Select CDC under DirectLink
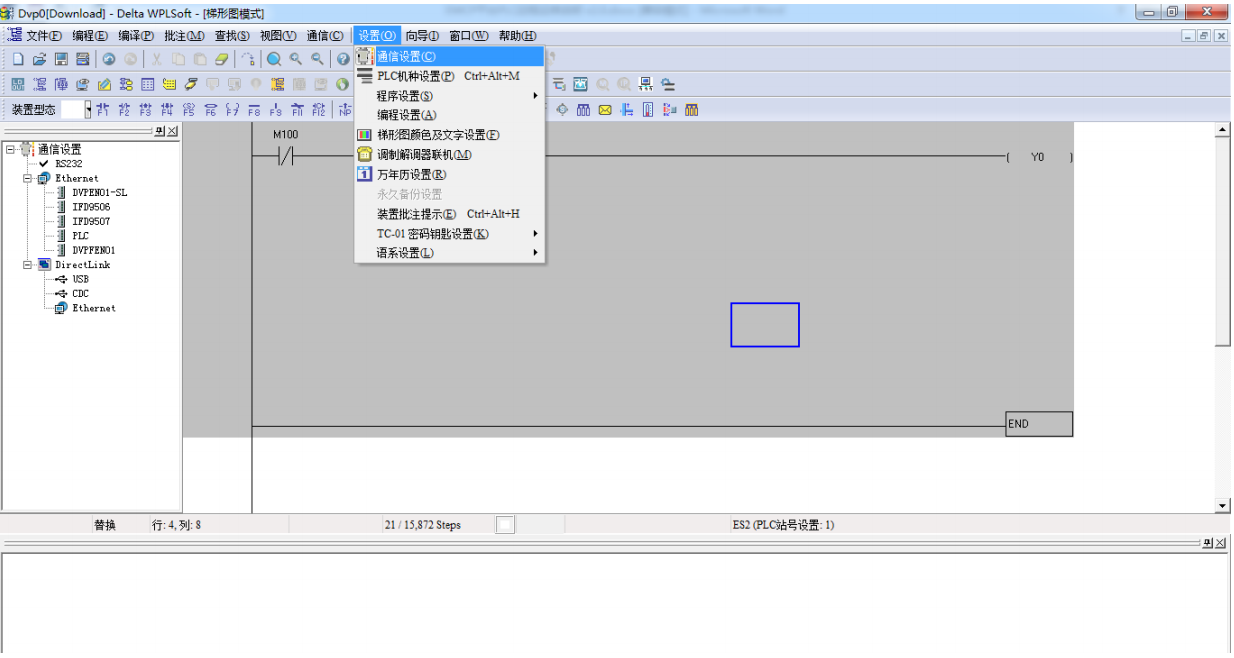This screenshot has width=1234, height=658. 80,294
